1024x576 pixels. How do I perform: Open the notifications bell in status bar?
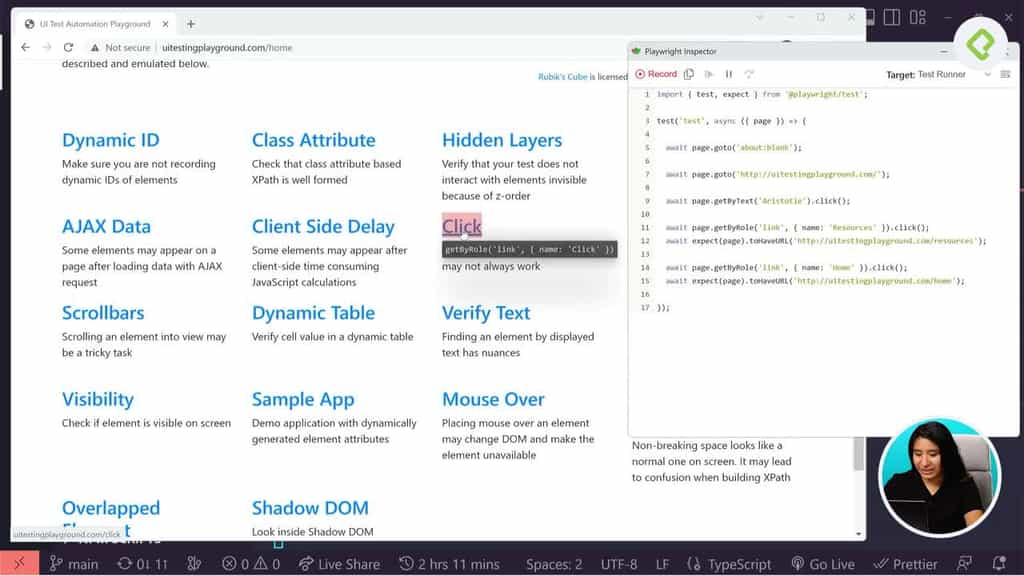(999, 563)
